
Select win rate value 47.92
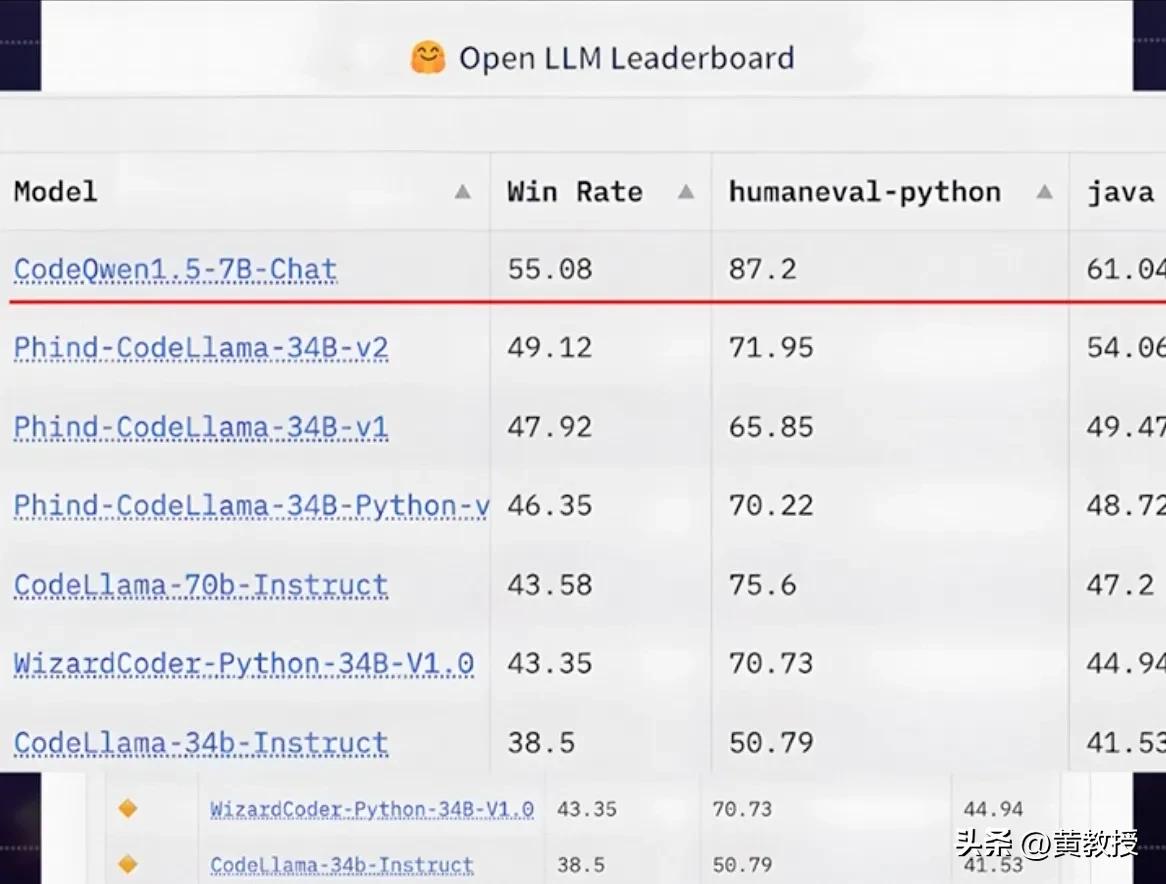click(550, 428)
